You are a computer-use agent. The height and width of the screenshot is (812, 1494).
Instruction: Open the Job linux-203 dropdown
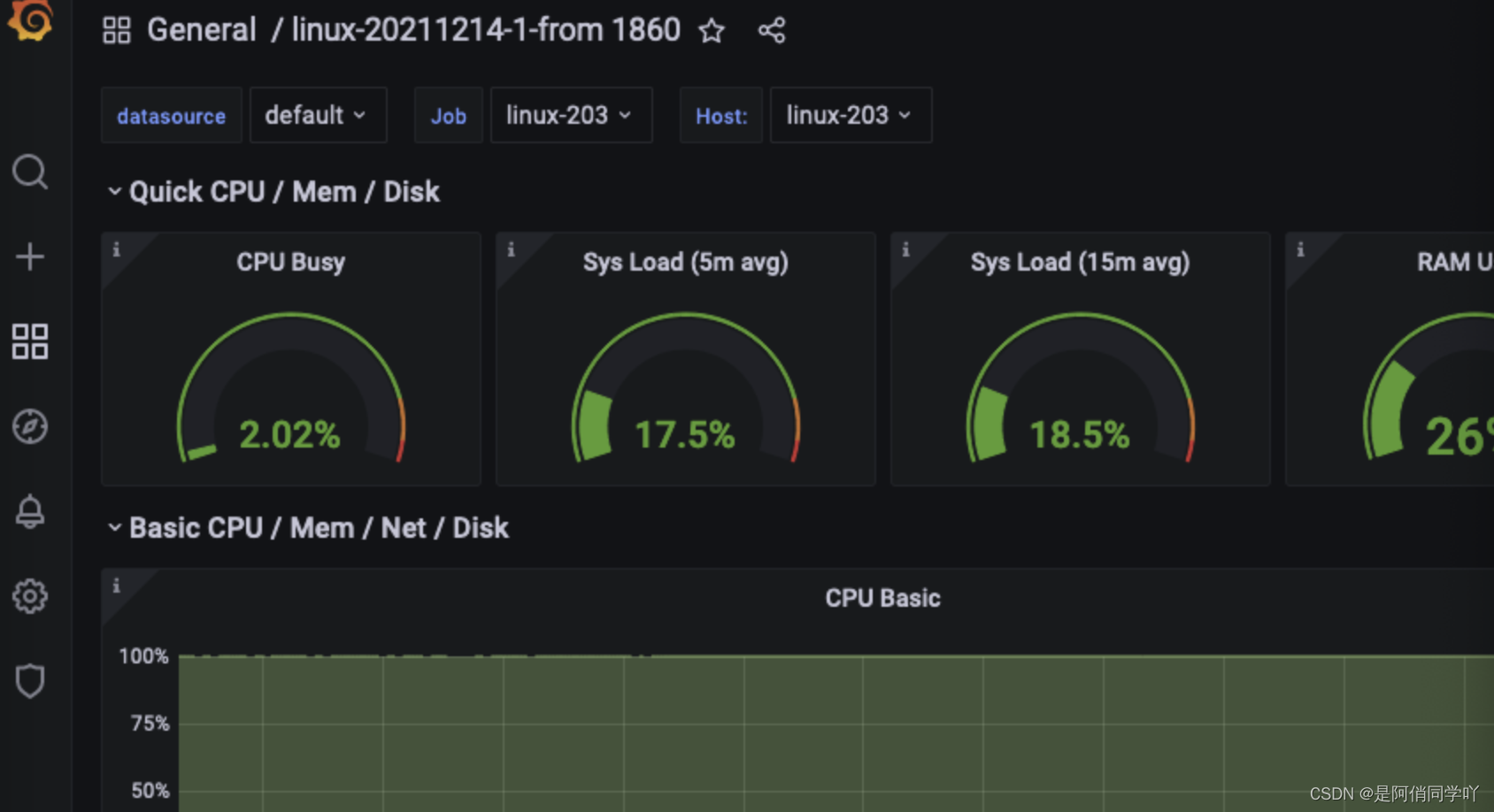571,115
